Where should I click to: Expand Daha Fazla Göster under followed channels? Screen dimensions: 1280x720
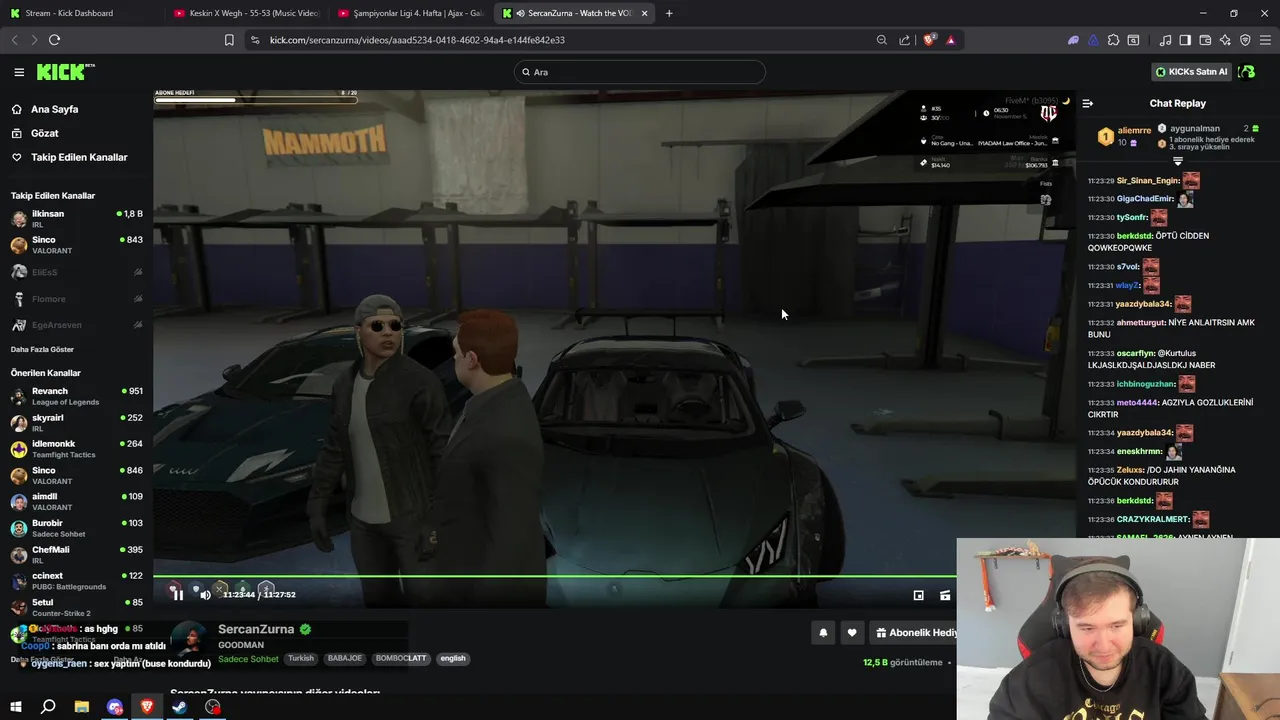[42, 349]
